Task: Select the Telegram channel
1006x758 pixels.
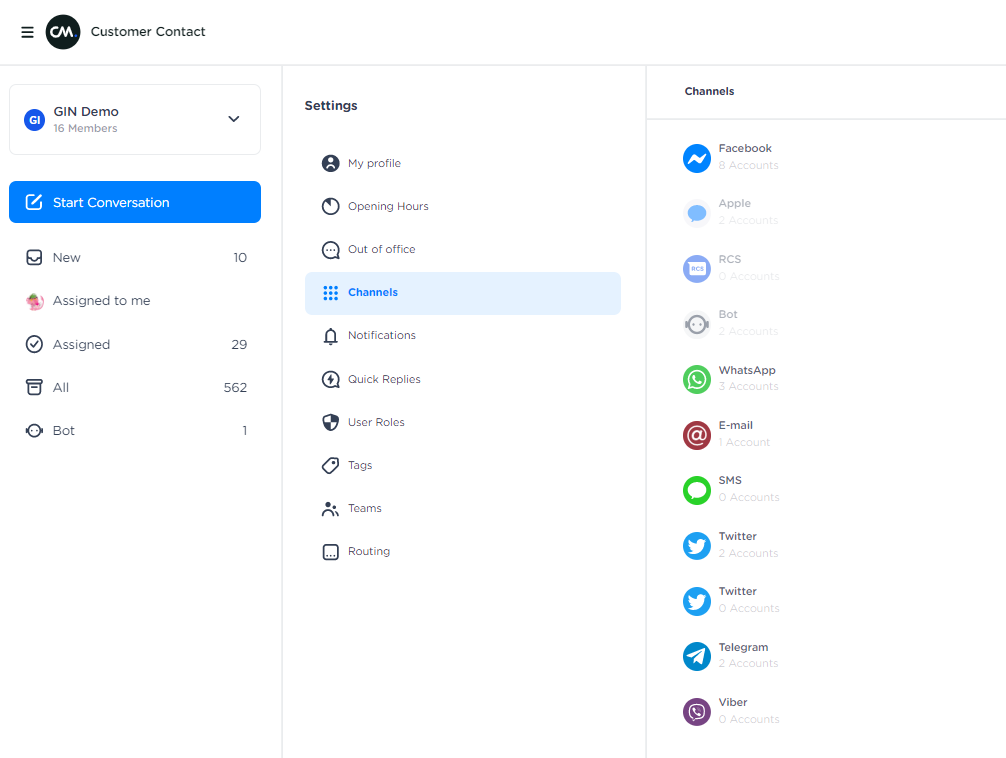Action: [x=743, y=656]
